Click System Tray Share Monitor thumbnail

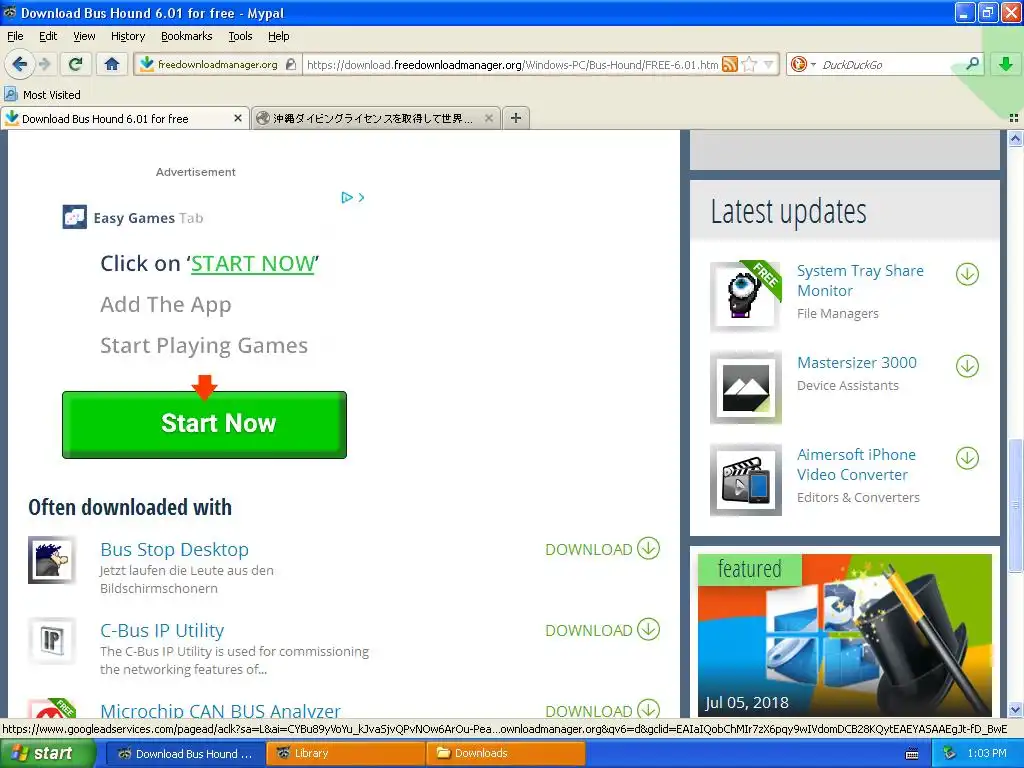(746, 296)
